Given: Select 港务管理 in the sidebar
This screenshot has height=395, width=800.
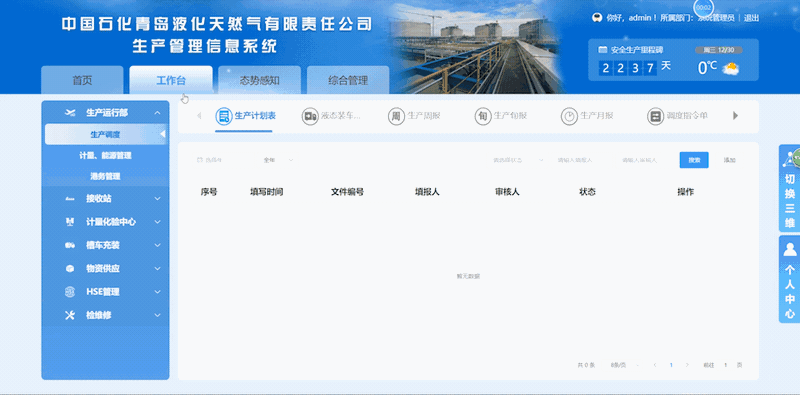Looking at the screenshot, I should point(105,177).
